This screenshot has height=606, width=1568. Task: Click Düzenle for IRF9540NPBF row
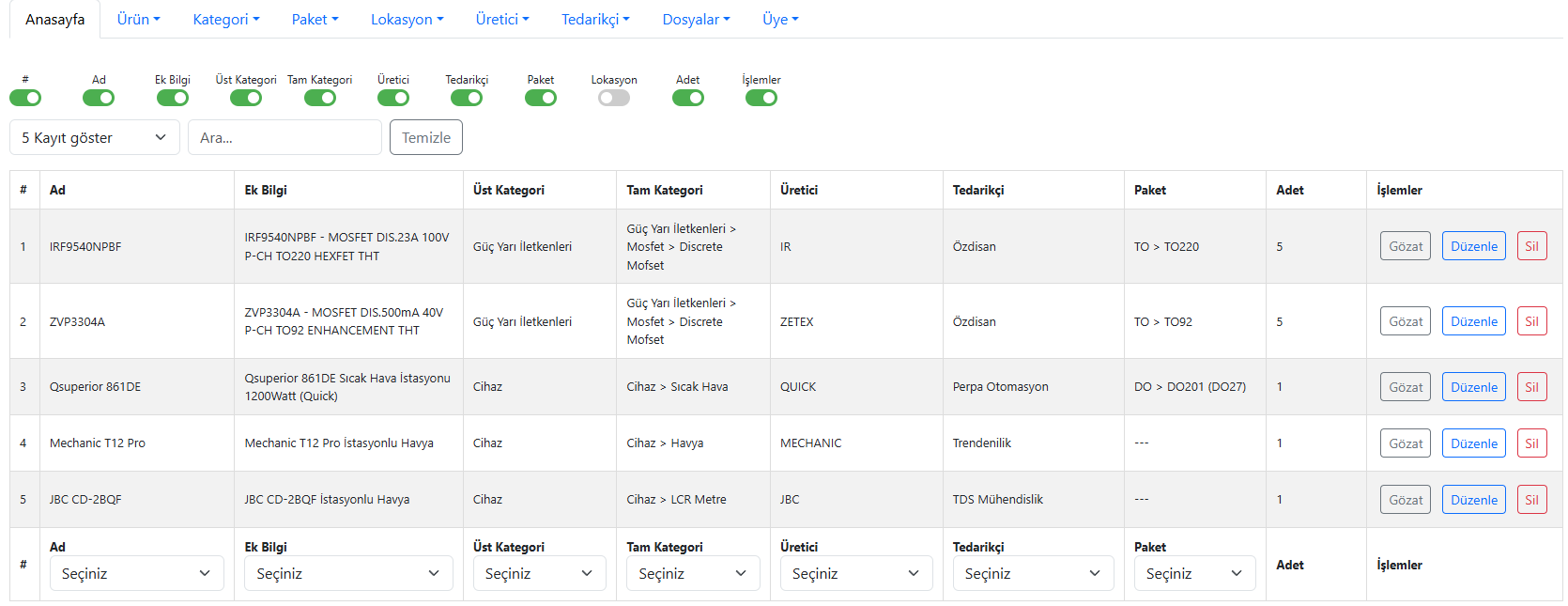click(1473, 246)
